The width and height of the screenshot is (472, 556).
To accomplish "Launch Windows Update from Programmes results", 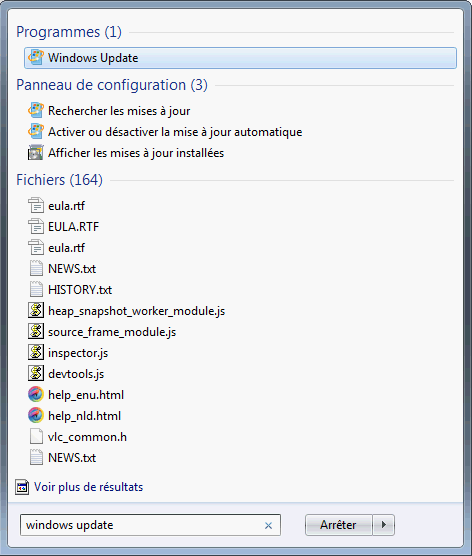I will pyautogui.click(x=240, y=58).
